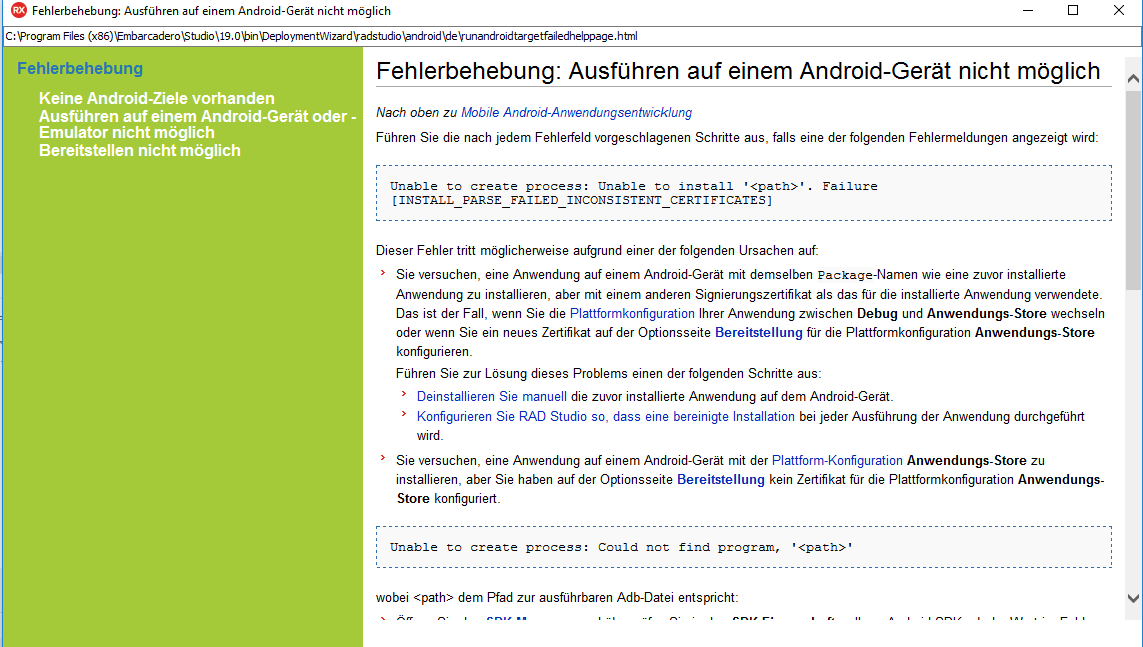Image resolution: width=1143 pixels, height=647 pixels.
Task: Go to 'Ausführen auf einem Android-Gerät oder -Emulator' topic
Action: click(x=197, y=124)
